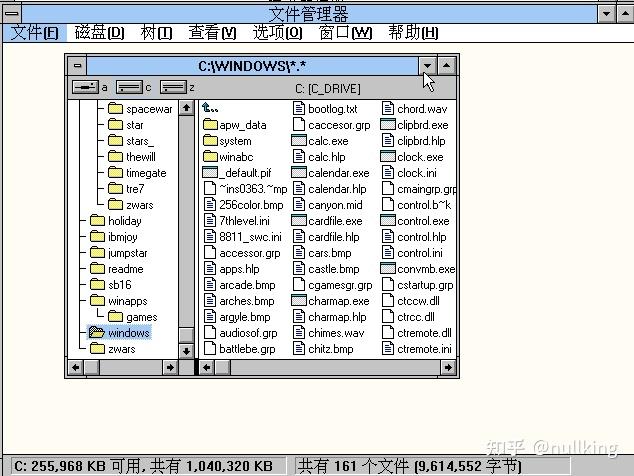The width and height of the screenshot is (634, 476).
Task: Click the parent directory up-arrow icon
Action: (210, 108)
